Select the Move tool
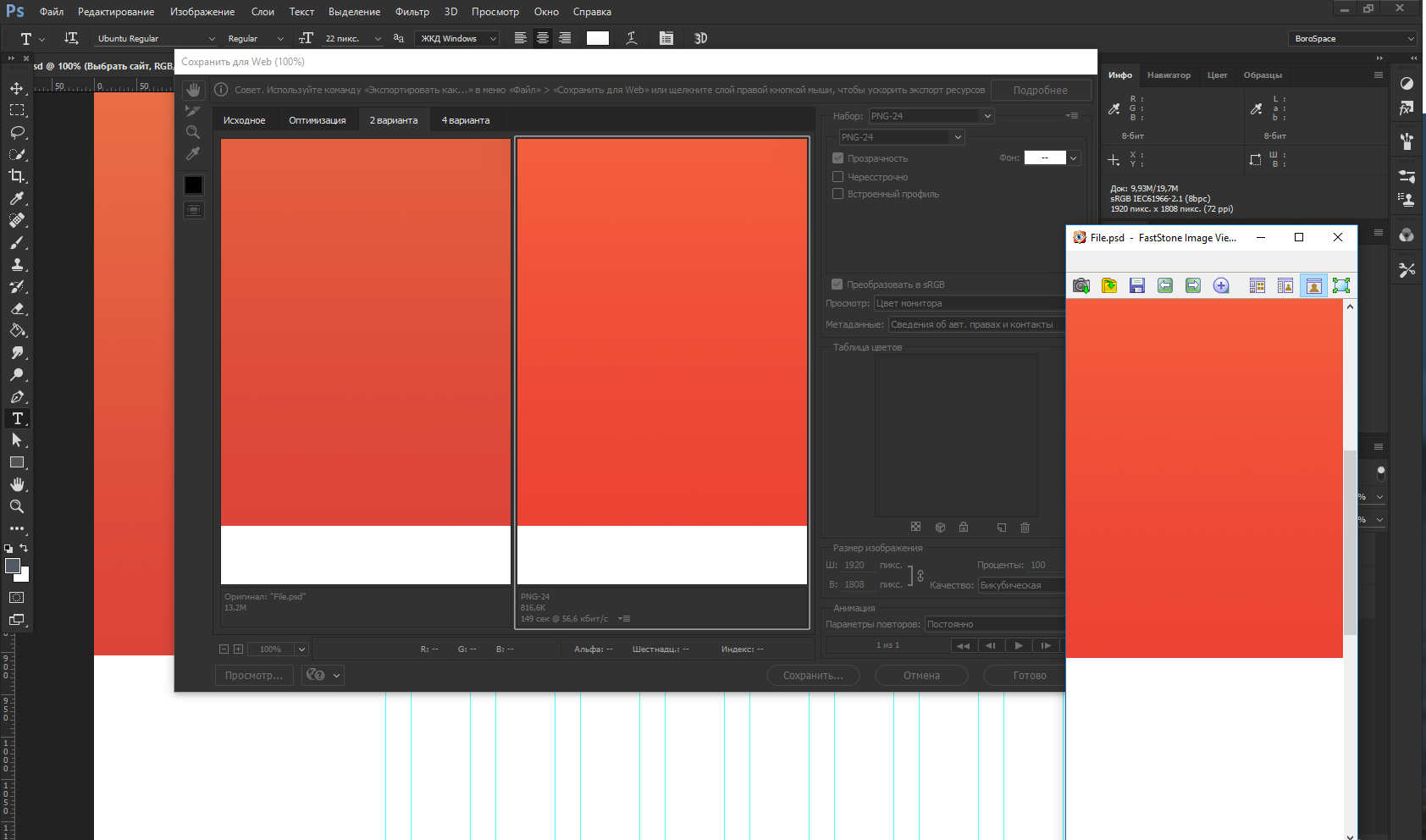The image size is (1426, 840). click(x=17, y=88)
